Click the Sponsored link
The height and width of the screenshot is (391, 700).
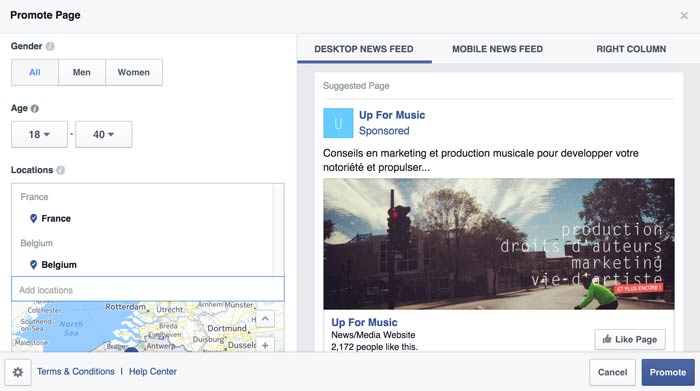pyautogui.click(x=384, y=131)
